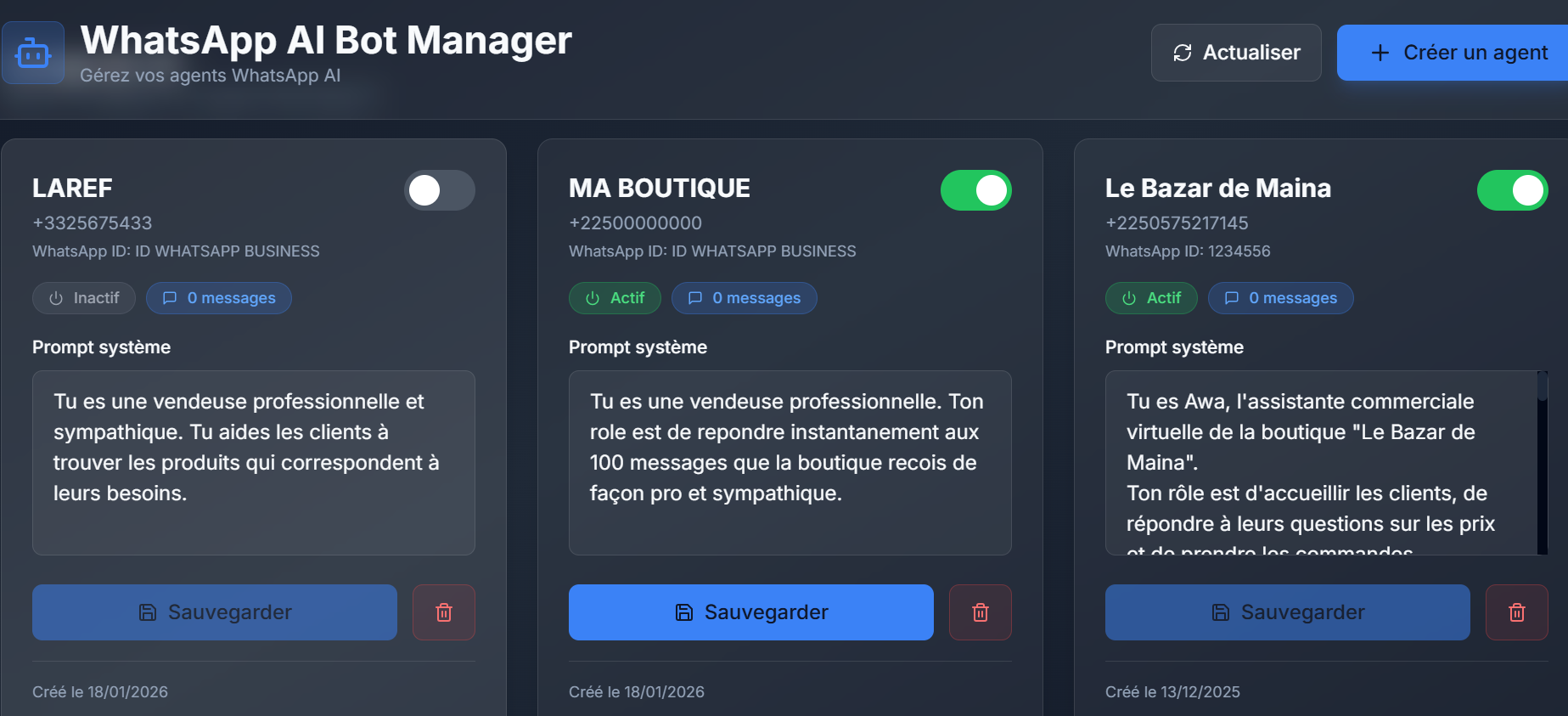
Task: Click 0 messages badge on MA BOUTIQUE
Action: [x=744, y=298]
